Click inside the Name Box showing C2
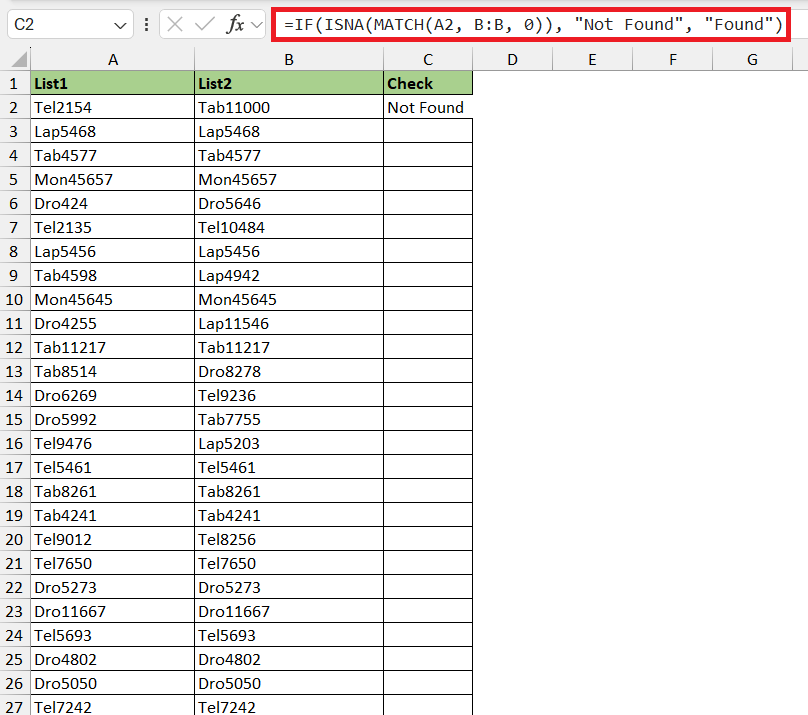The image size is (808, 715). click(58, 25)
